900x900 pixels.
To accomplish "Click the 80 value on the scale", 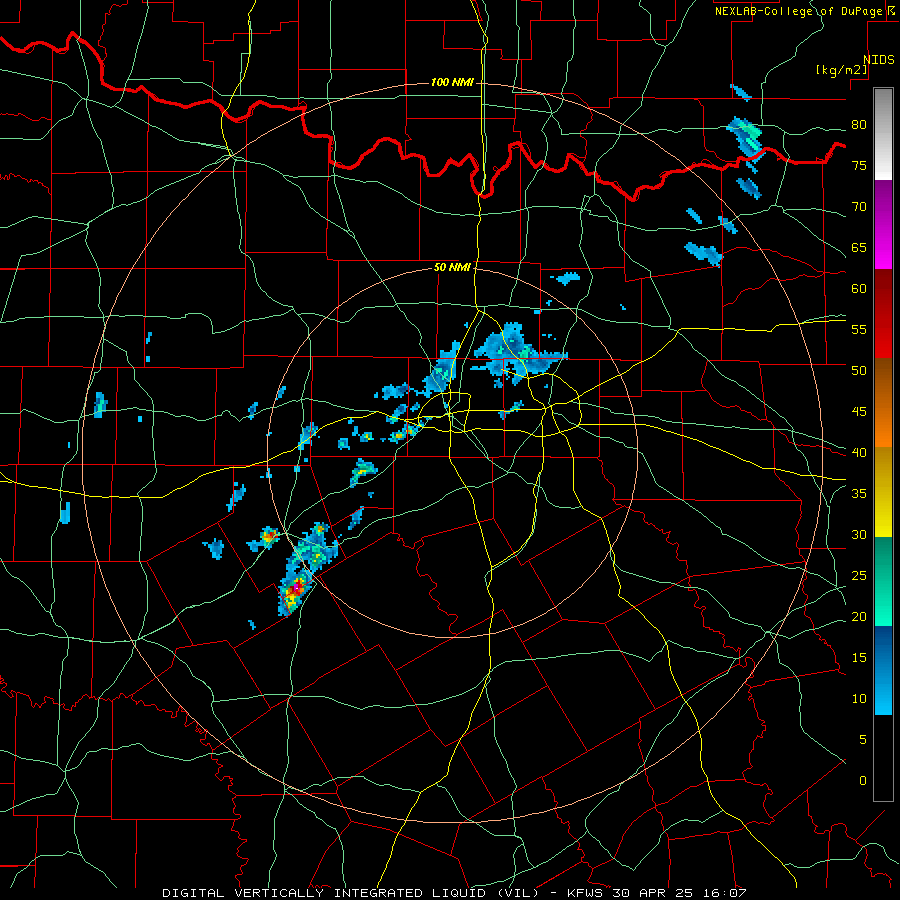I will (859, 125).
